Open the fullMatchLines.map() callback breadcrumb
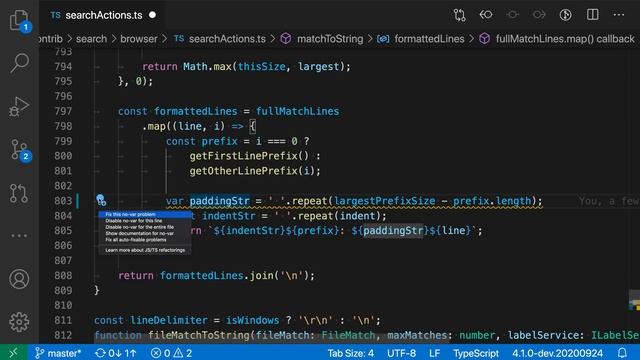 point(557,39)
